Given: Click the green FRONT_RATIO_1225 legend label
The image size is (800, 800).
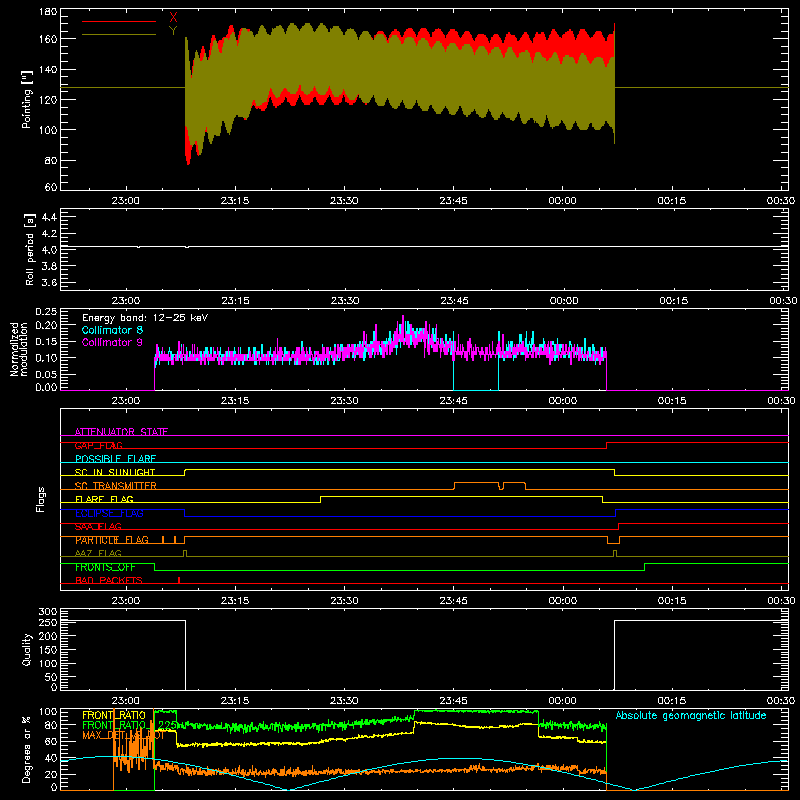Looking at the screenshot, I should [130, 725].
